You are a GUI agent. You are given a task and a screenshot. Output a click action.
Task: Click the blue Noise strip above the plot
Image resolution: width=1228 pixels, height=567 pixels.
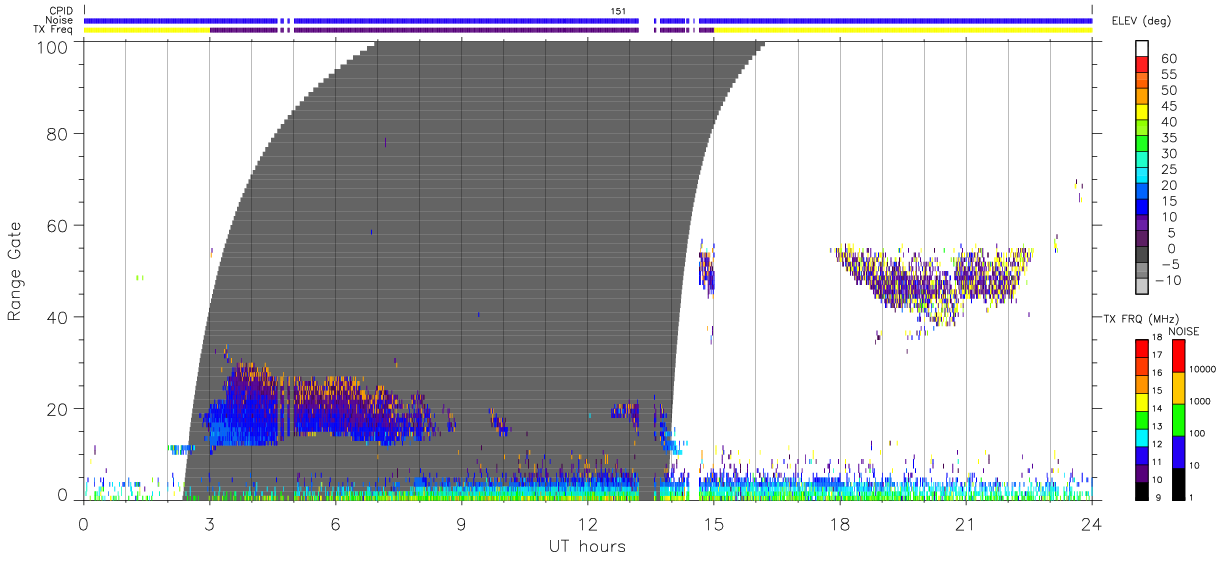pos(588,20)
